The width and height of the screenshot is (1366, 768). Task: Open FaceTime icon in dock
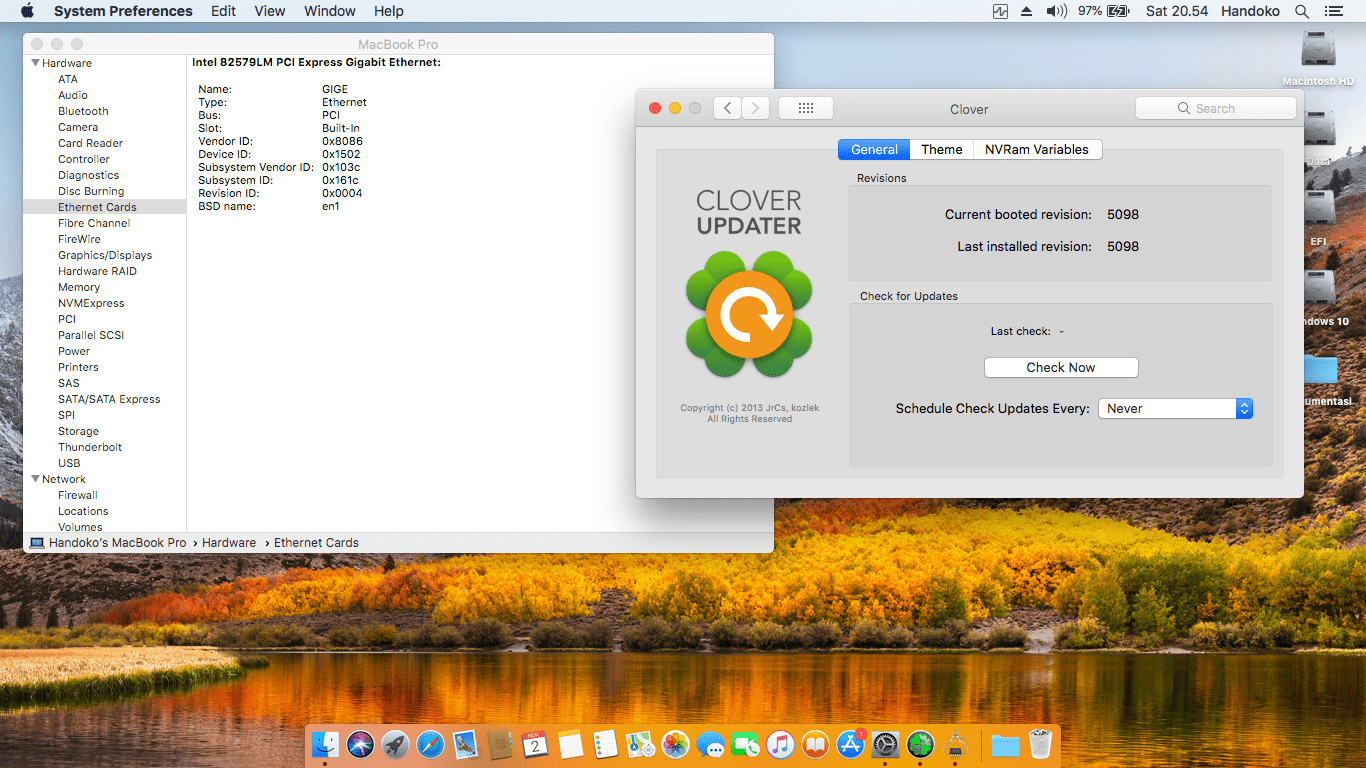point(746,744)
